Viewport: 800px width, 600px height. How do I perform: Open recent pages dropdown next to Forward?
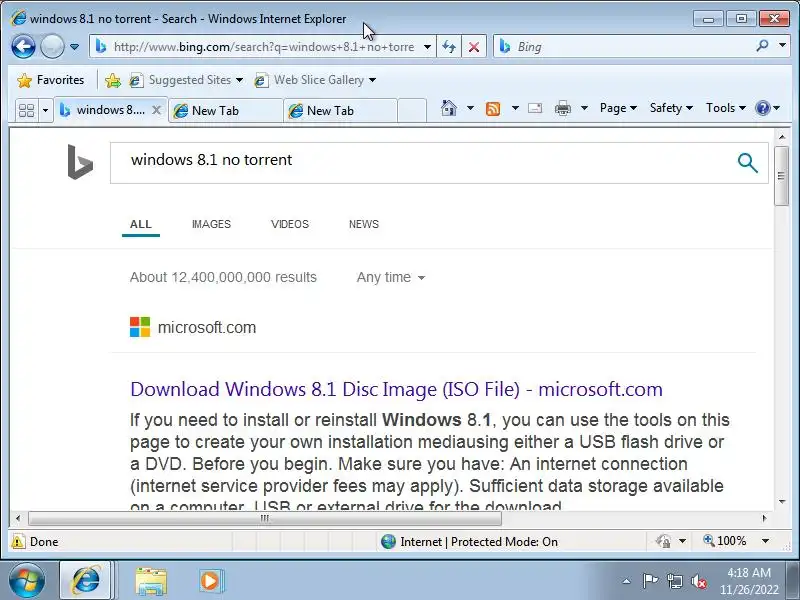point(74,47)
